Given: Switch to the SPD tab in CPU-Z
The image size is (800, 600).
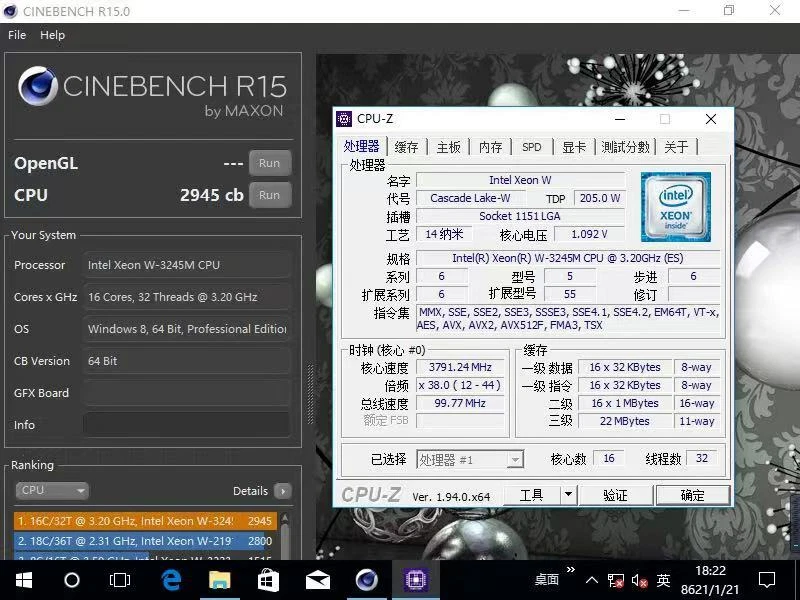Looking at the screenshot, I should click(x=531, y=146).
